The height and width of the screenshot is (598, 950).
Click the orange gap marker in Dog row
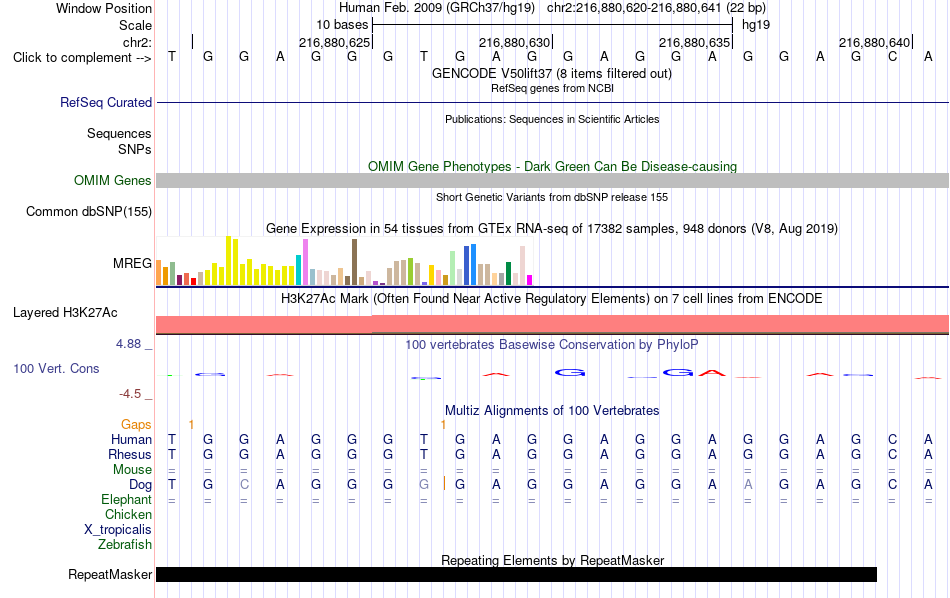[x=445, y=483]
